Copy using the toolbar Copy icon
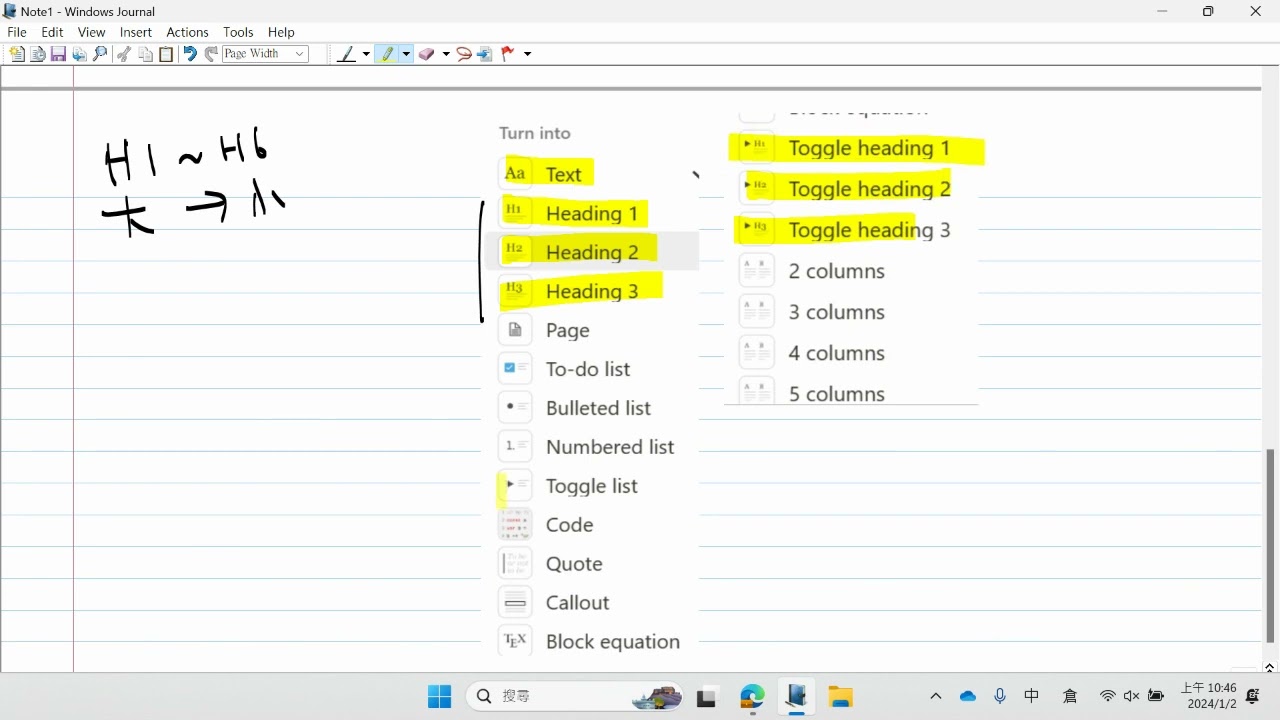Image resolution: width=1280 pixels, height=720 pixels. coord(145,54)
